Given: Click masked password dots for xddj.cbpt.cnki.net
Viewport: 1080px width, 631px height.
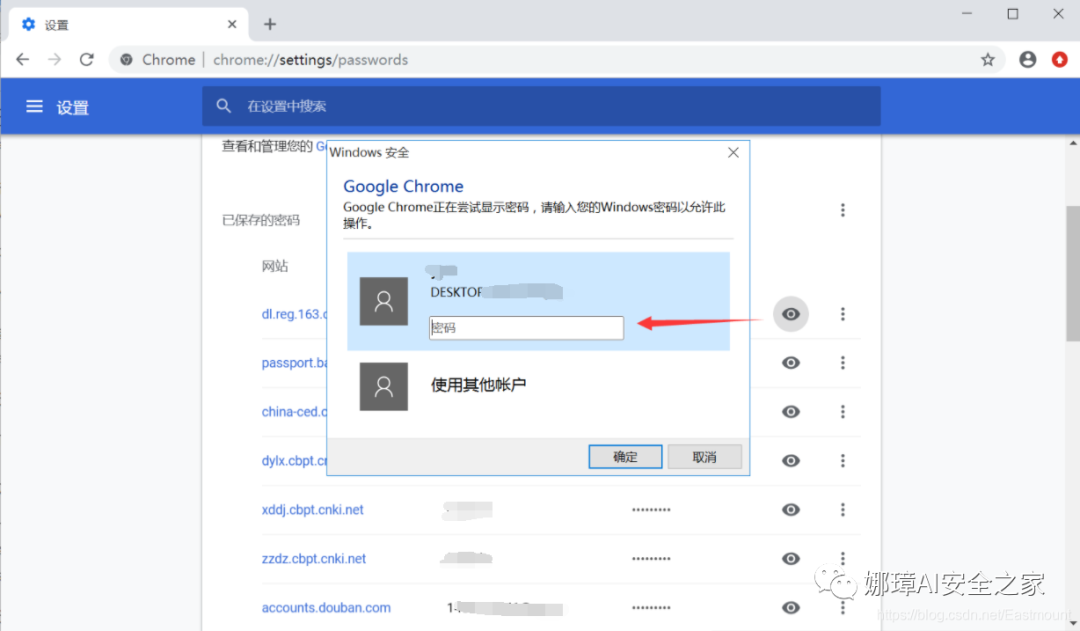Looking at the screenshot, I should point(651,510).
